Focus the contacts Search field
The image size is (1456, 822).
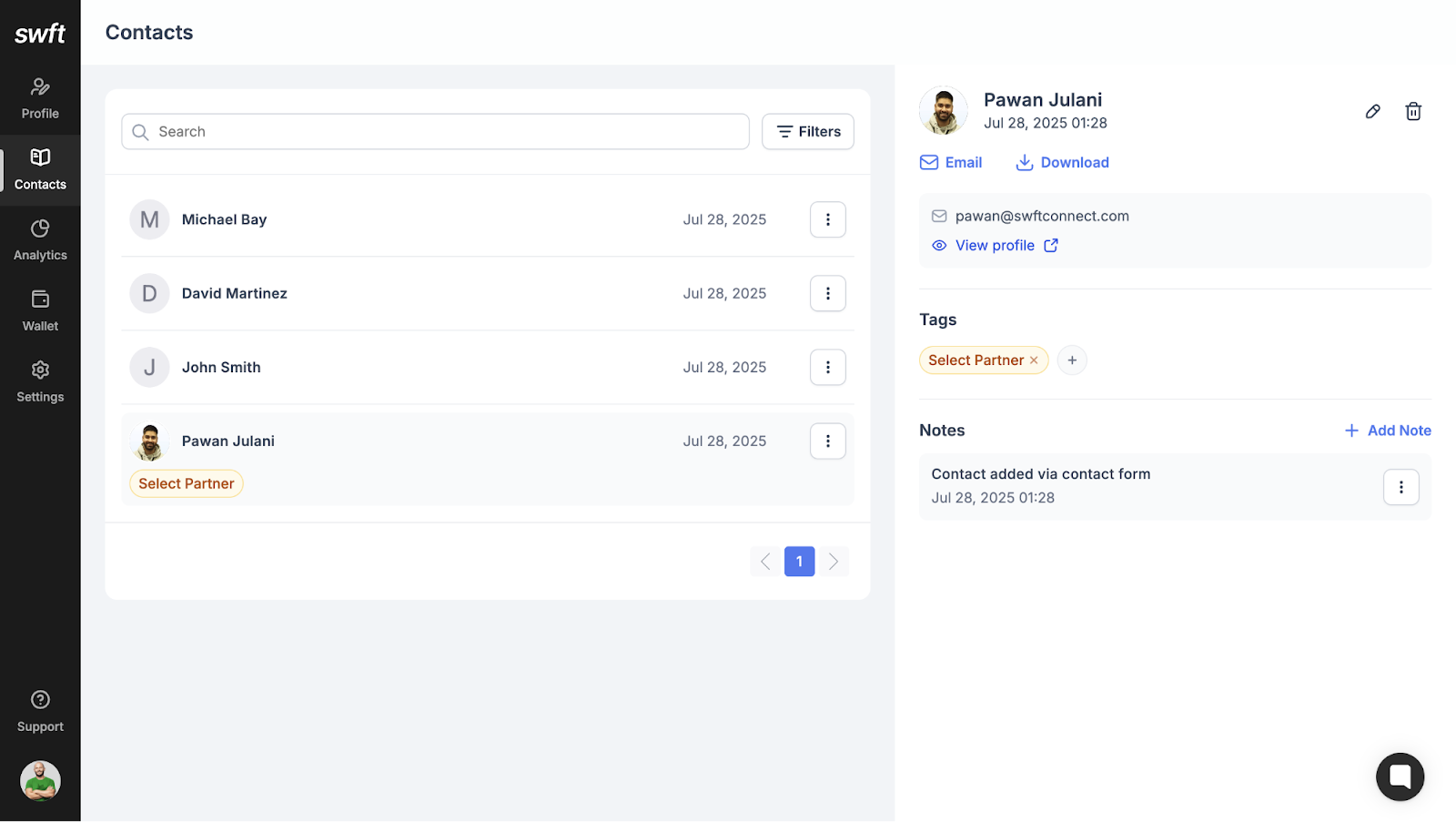(x=435, y=132)
